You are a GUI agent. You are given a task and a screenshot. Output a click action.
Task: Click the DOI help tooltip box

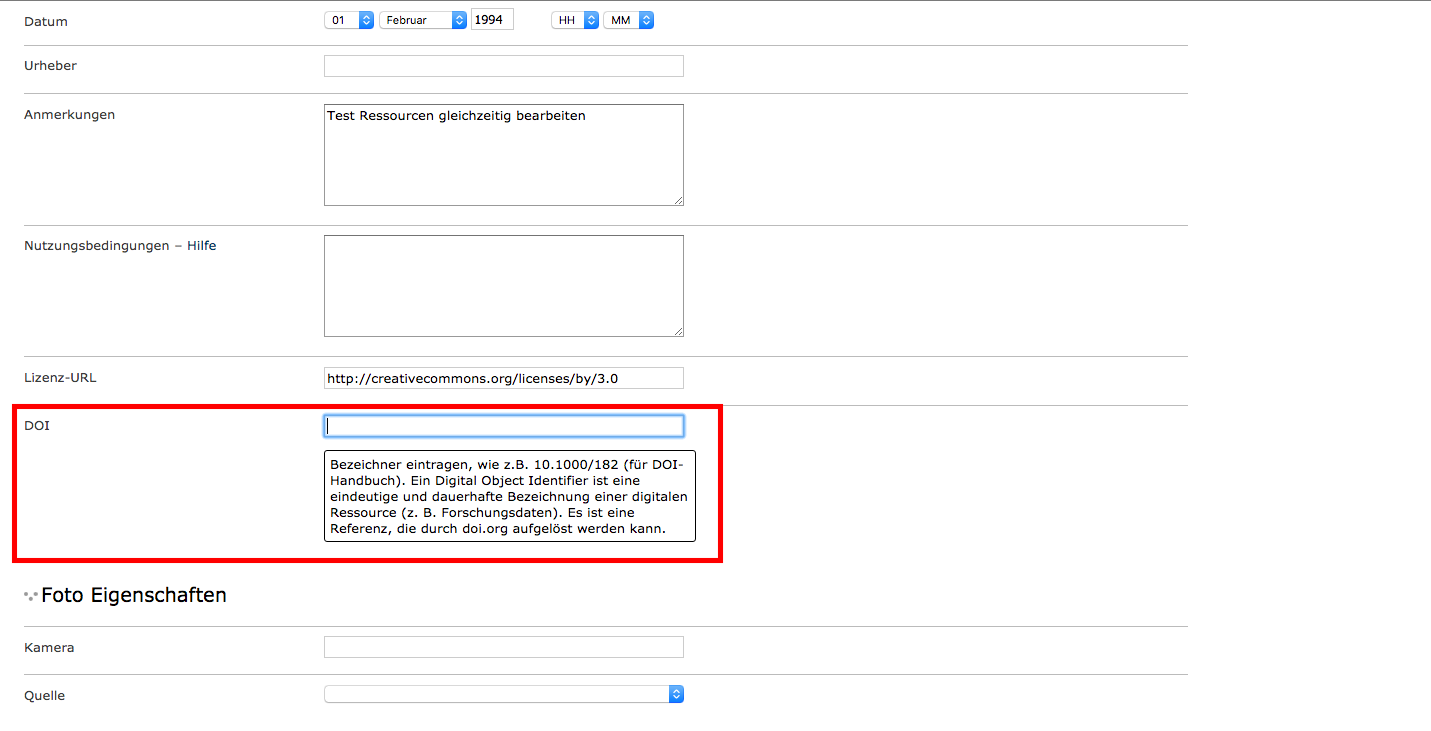click(509, 497)
